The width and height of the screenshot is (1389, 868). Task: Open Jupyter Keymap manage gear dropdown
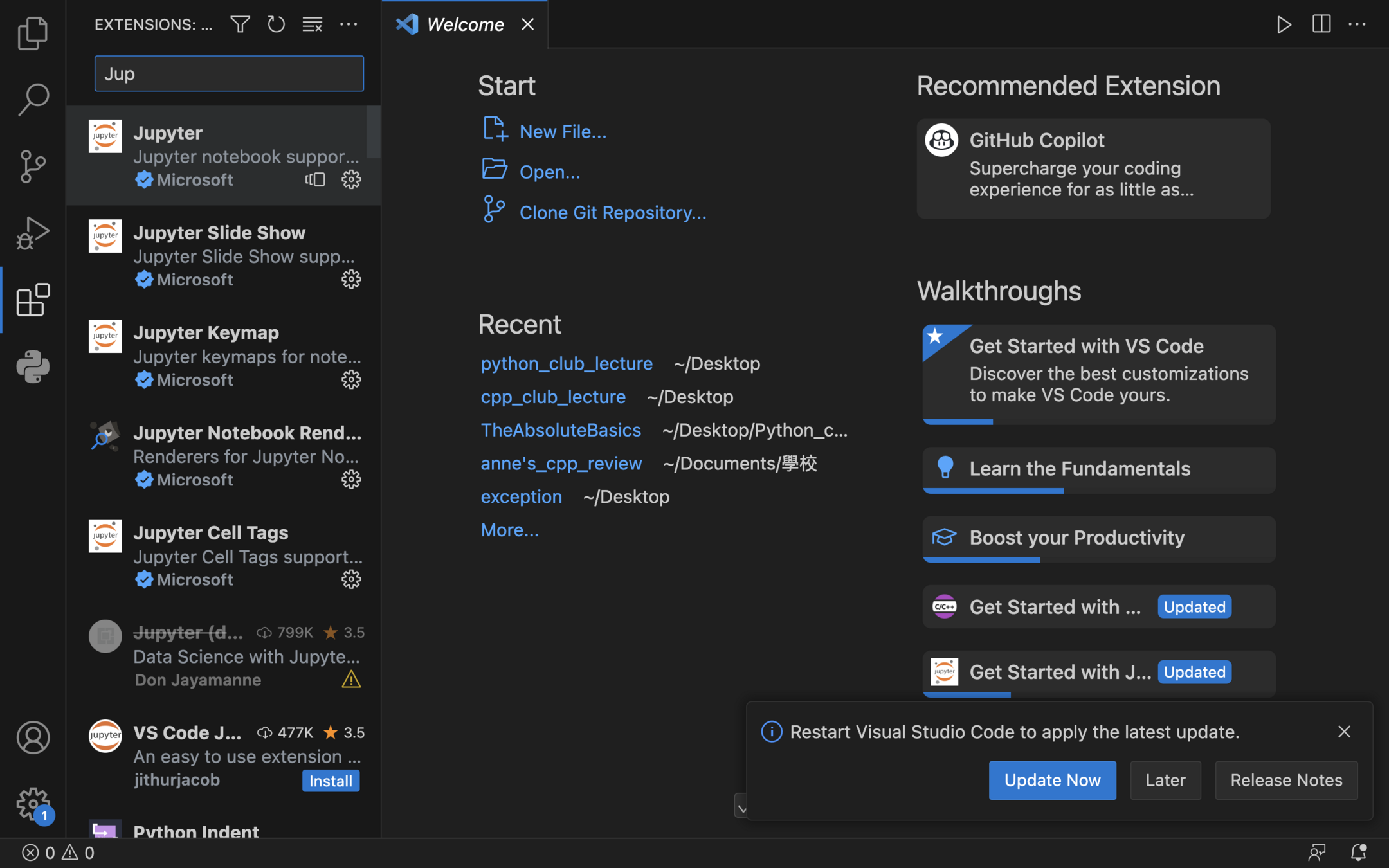350,380
